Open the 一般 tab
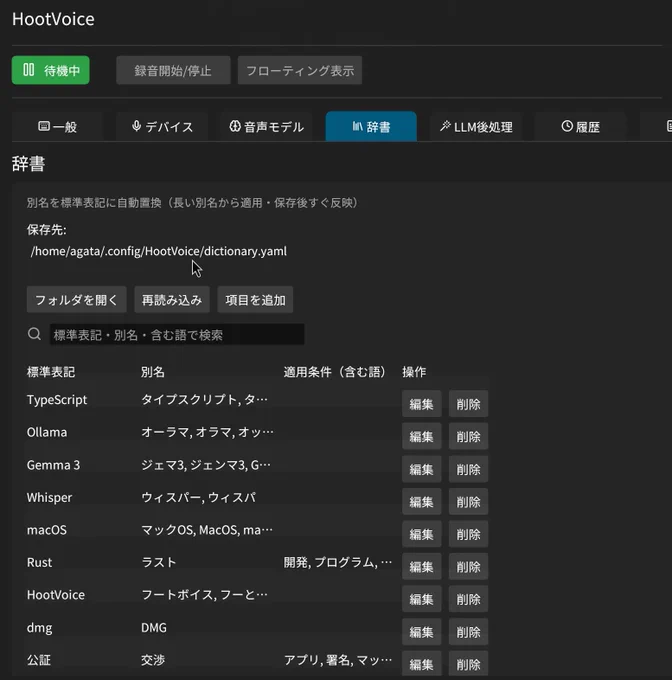Viewport: 672px width, 680px height. click(57, 127)
